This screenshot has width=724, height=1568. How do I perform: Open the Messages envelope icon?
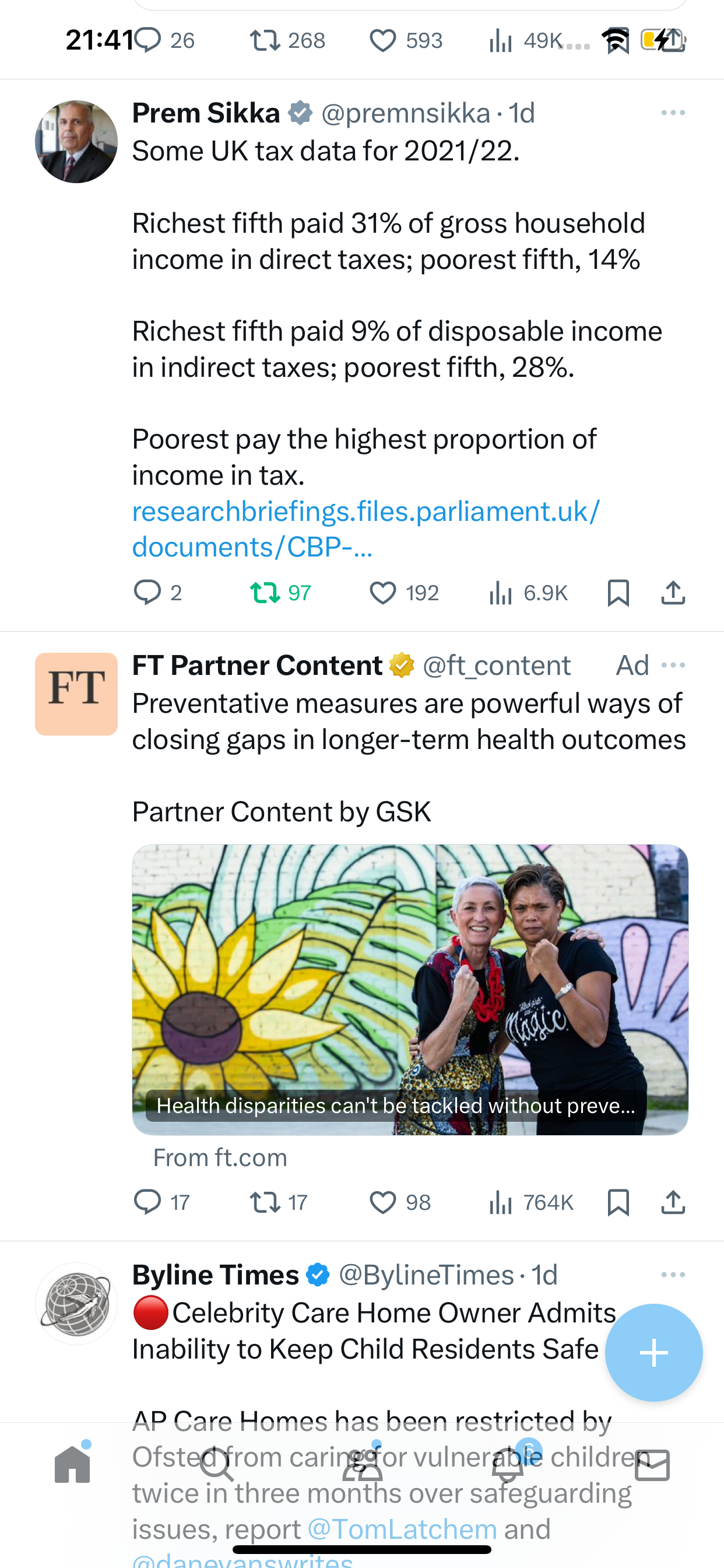coord(652,1465)
